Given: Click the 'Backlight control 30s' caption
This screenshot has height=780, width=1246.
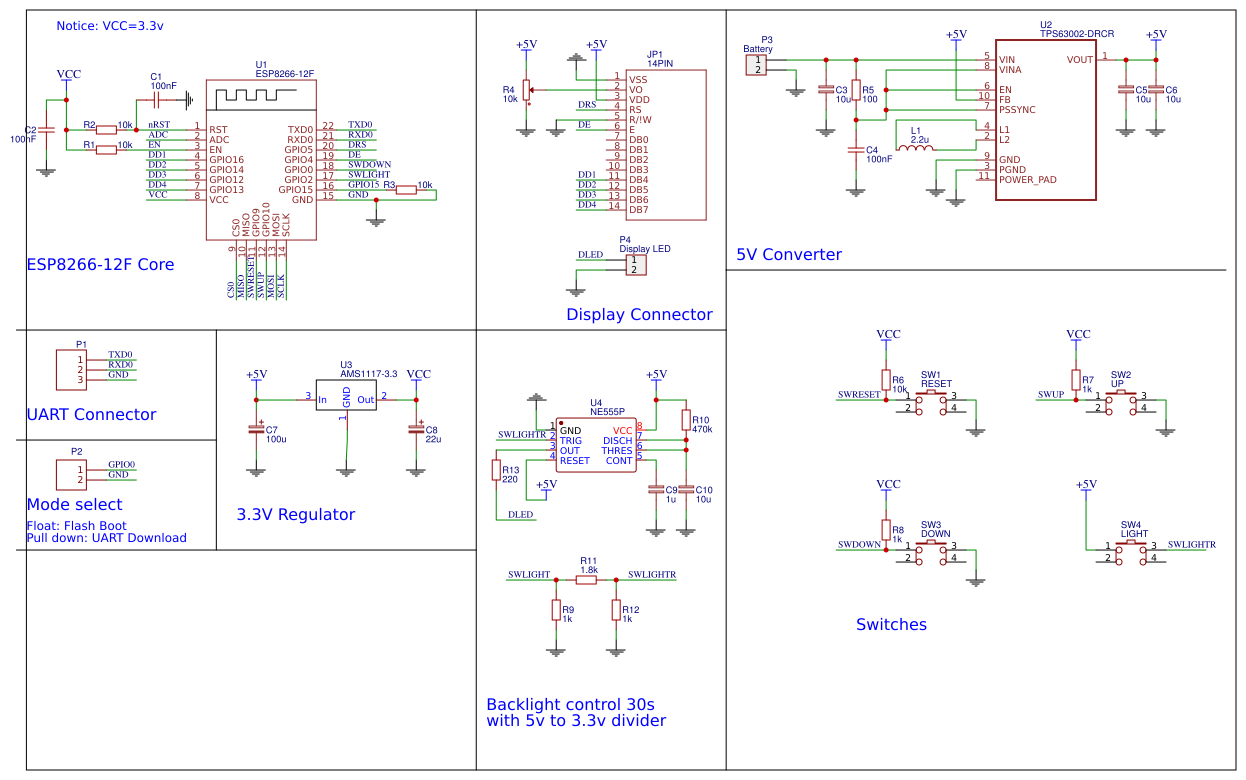Looking at the screenshot, I should 571,705.
